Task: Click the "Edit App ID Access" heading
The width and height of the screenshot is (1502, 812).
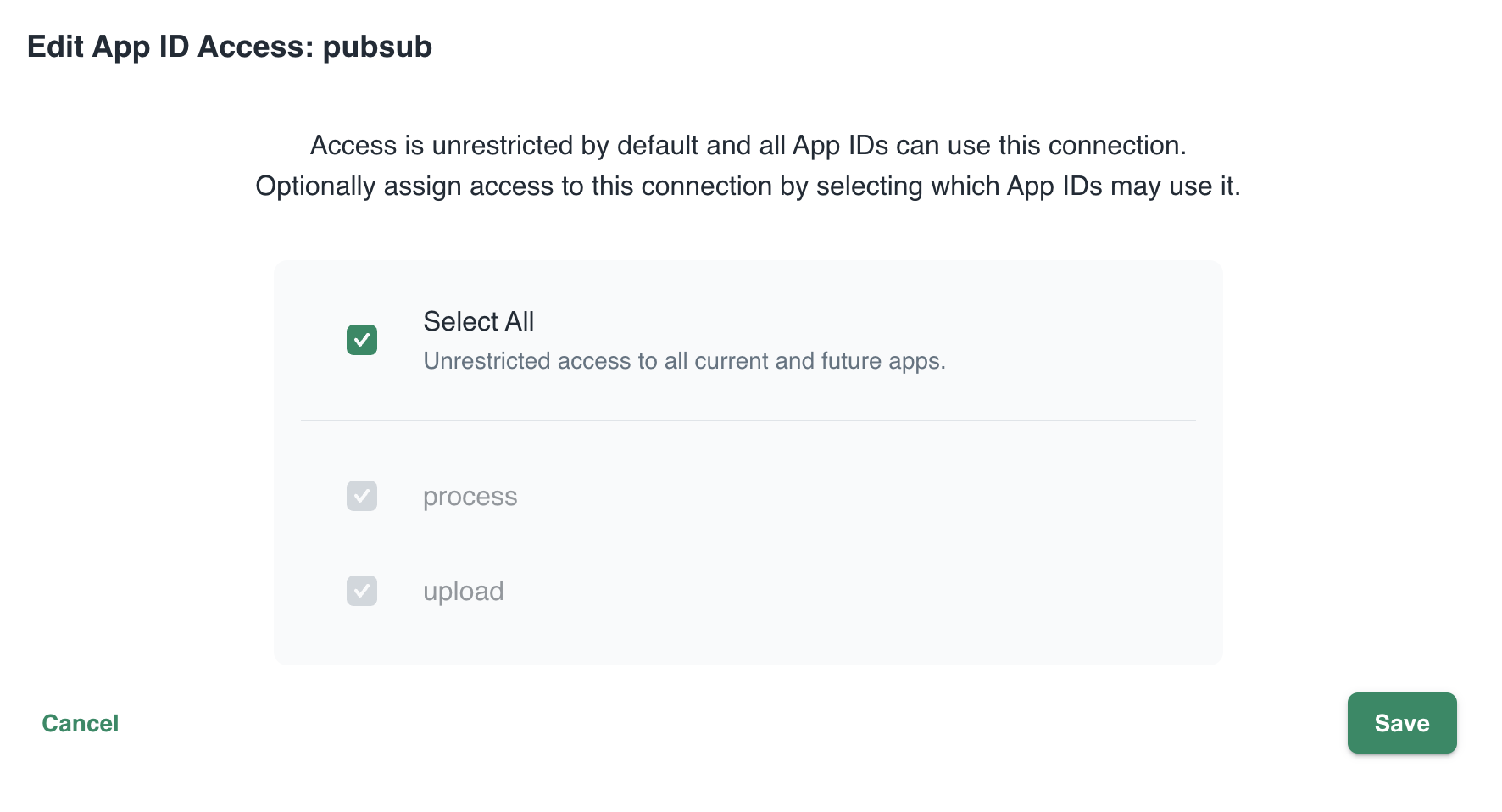Action: point(170,47)
